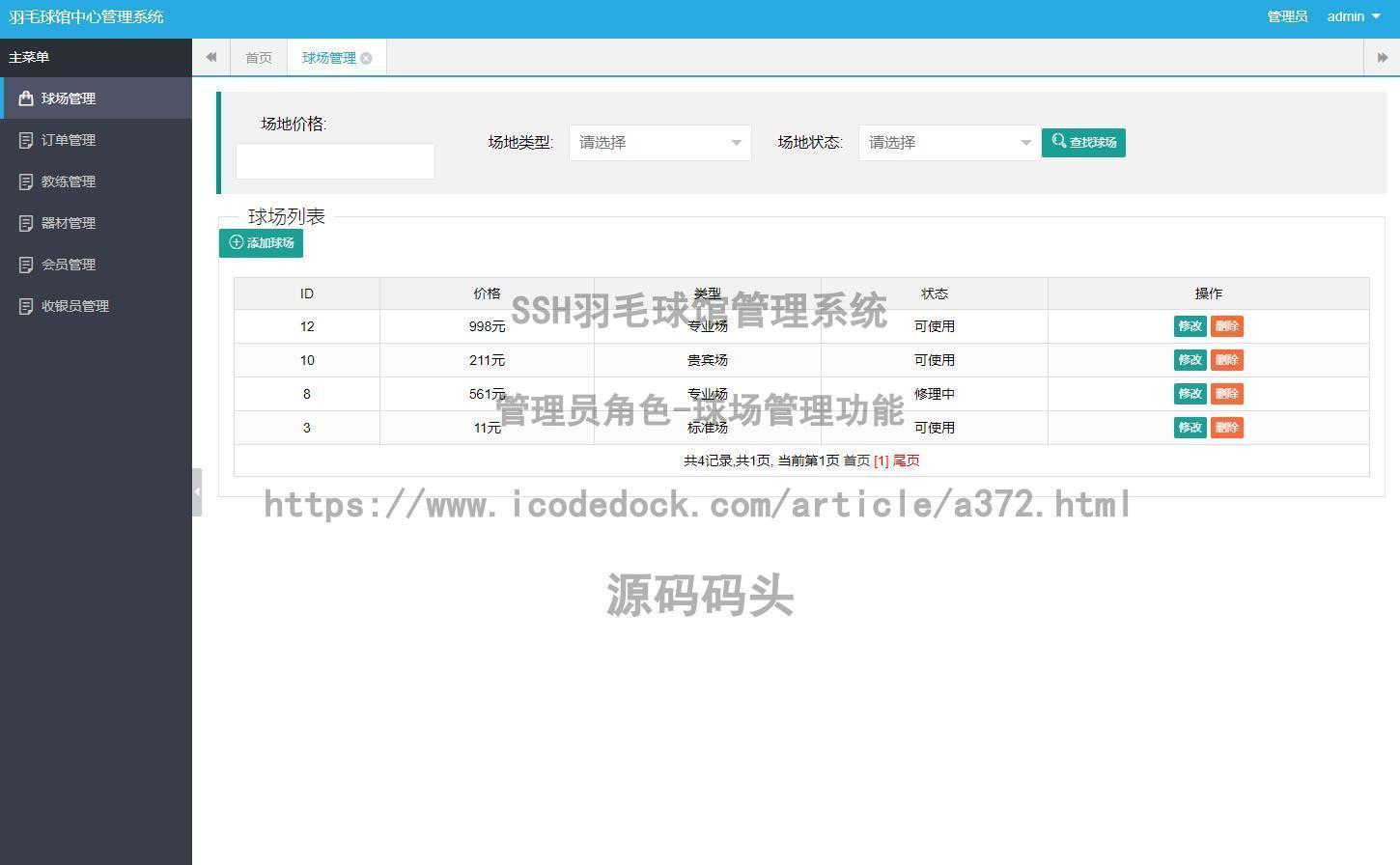Open the 场地状态 dropdown
This screenshot has width=1400, height=865.
tap(949, 143)
